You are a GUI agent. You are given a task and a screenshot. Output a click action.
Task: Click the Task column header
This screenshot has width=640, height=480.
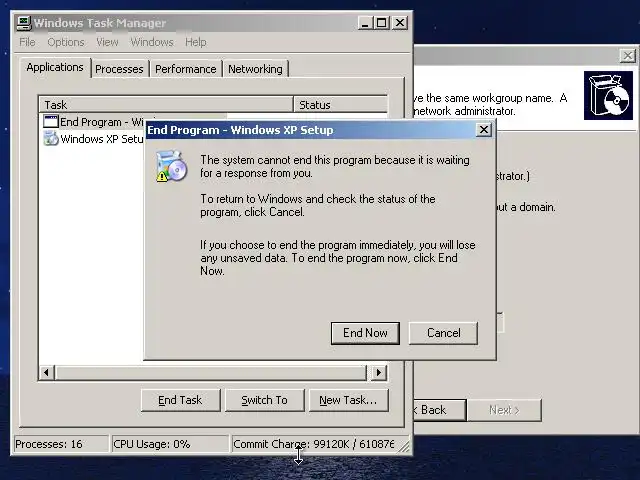coord(167,105)
